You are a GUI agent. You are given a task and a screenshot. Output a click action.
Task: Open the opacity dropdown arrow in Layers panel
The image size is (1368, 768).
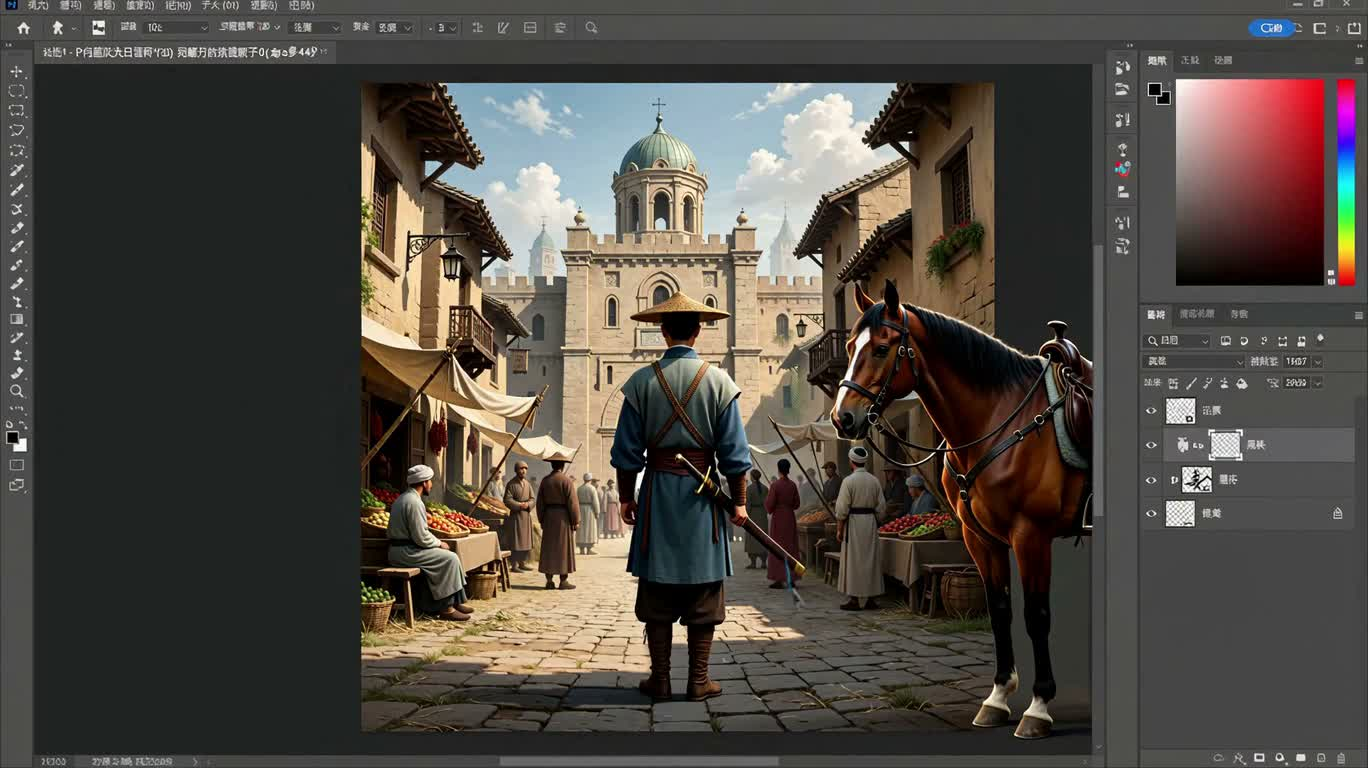(x=1317, y=362)
